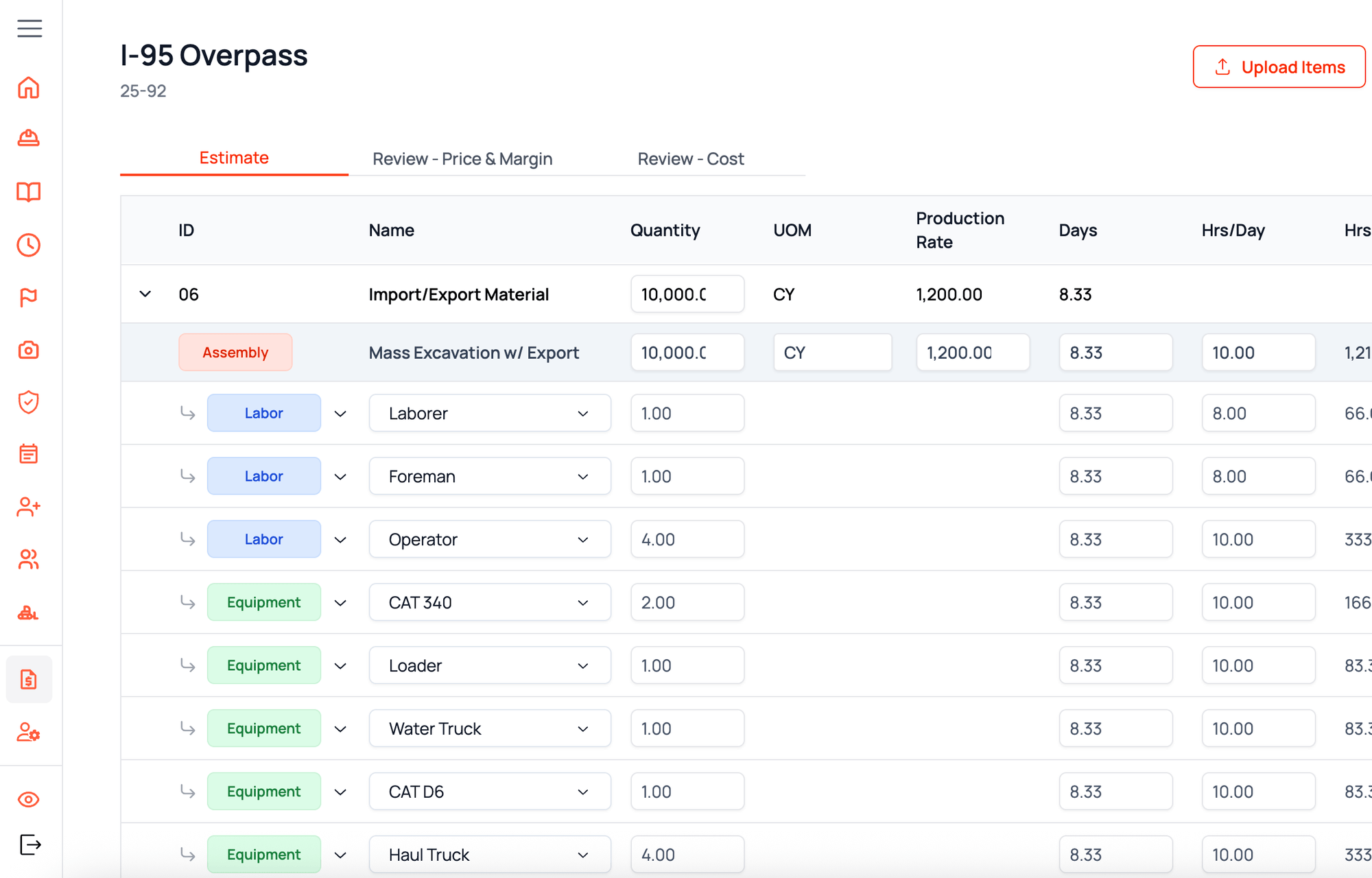Viewport: 1372px width, 878px height.
Task: Click the Assembly label on Mass Excavation row
Action: coord(235,352)
